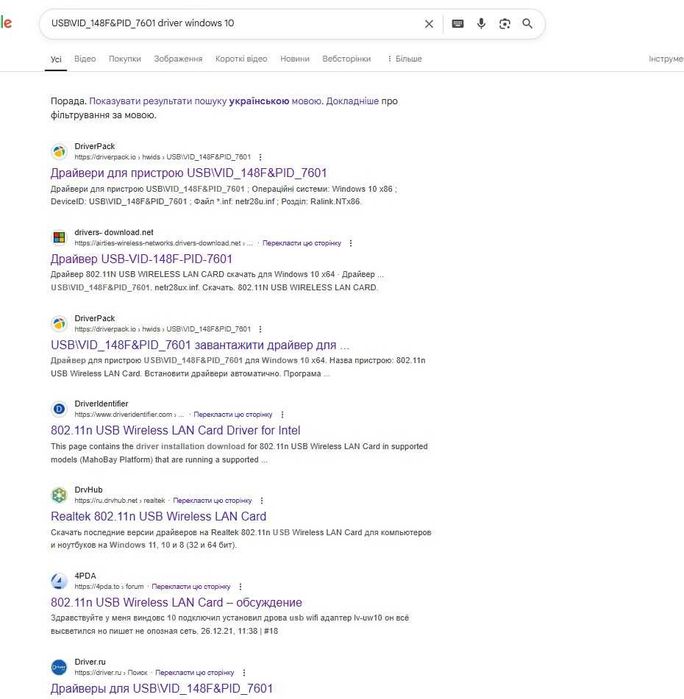This screenshot has height=699, width=684.
Task: Open search by image (Lens) icon
Action: pyautogui.click(x=504, y=24)
